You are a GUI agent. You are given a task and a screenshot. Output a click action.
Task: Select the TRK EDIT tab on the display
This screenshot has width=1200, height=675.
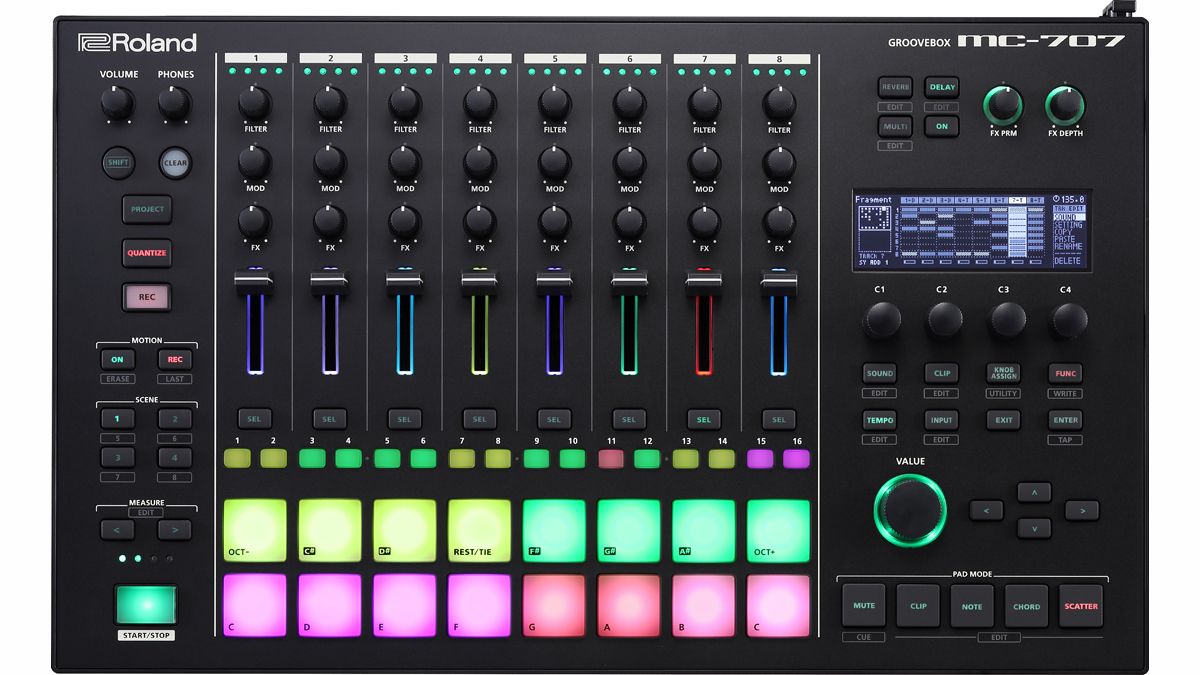pos(1070,207)
